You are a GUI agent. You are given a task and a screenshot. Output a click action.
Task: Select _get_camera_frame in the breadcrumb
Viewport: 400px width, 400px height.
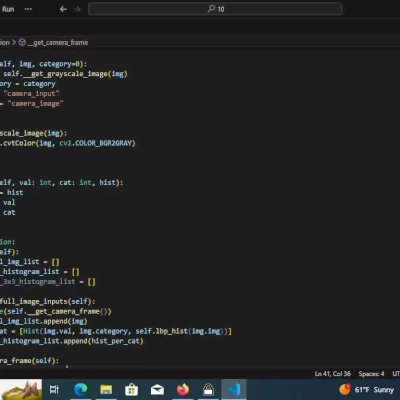pyautogui.click(x=58, y=42)
